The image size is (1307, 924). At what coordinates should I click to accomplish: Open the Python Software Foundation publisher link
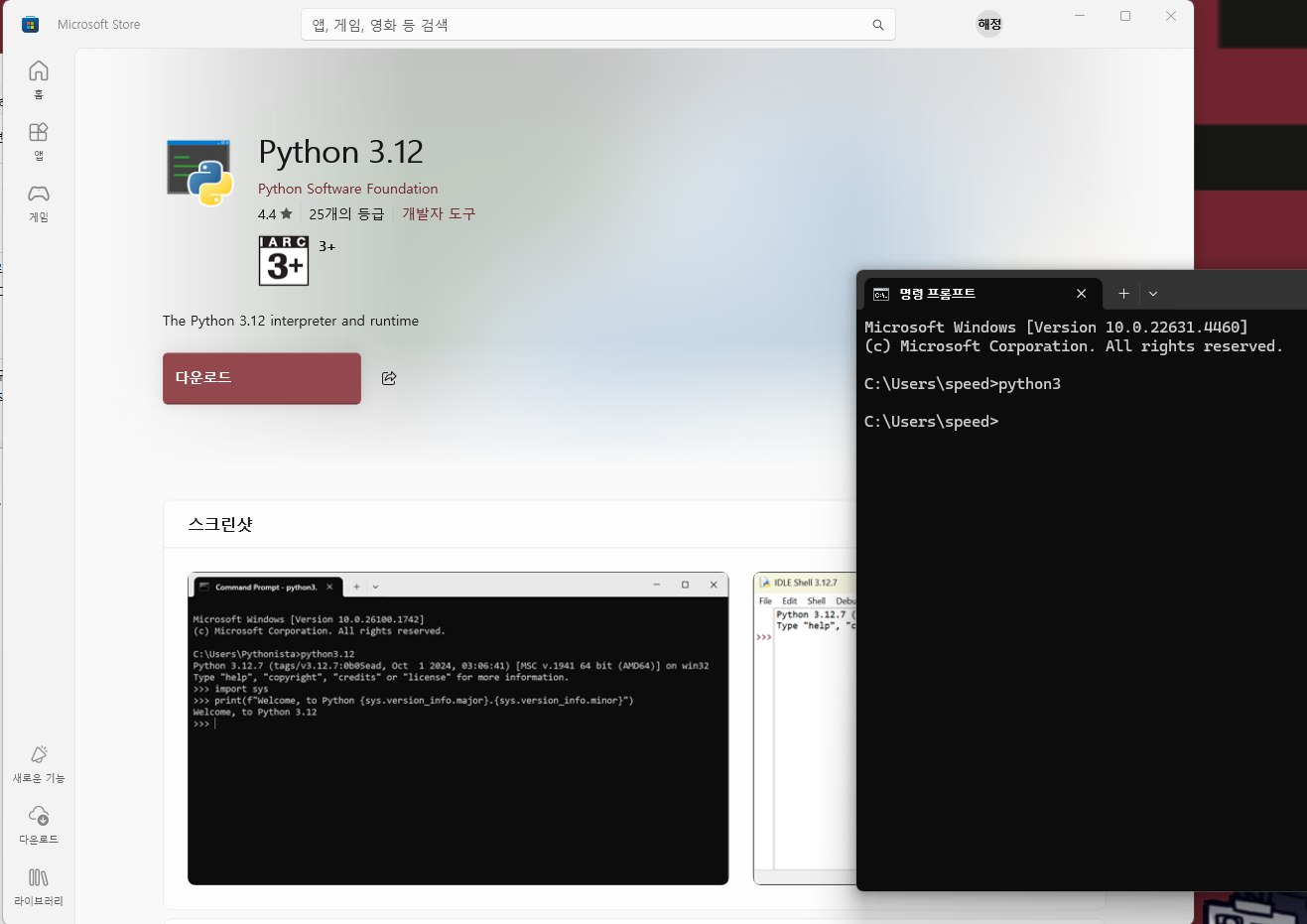click(347, 189)
